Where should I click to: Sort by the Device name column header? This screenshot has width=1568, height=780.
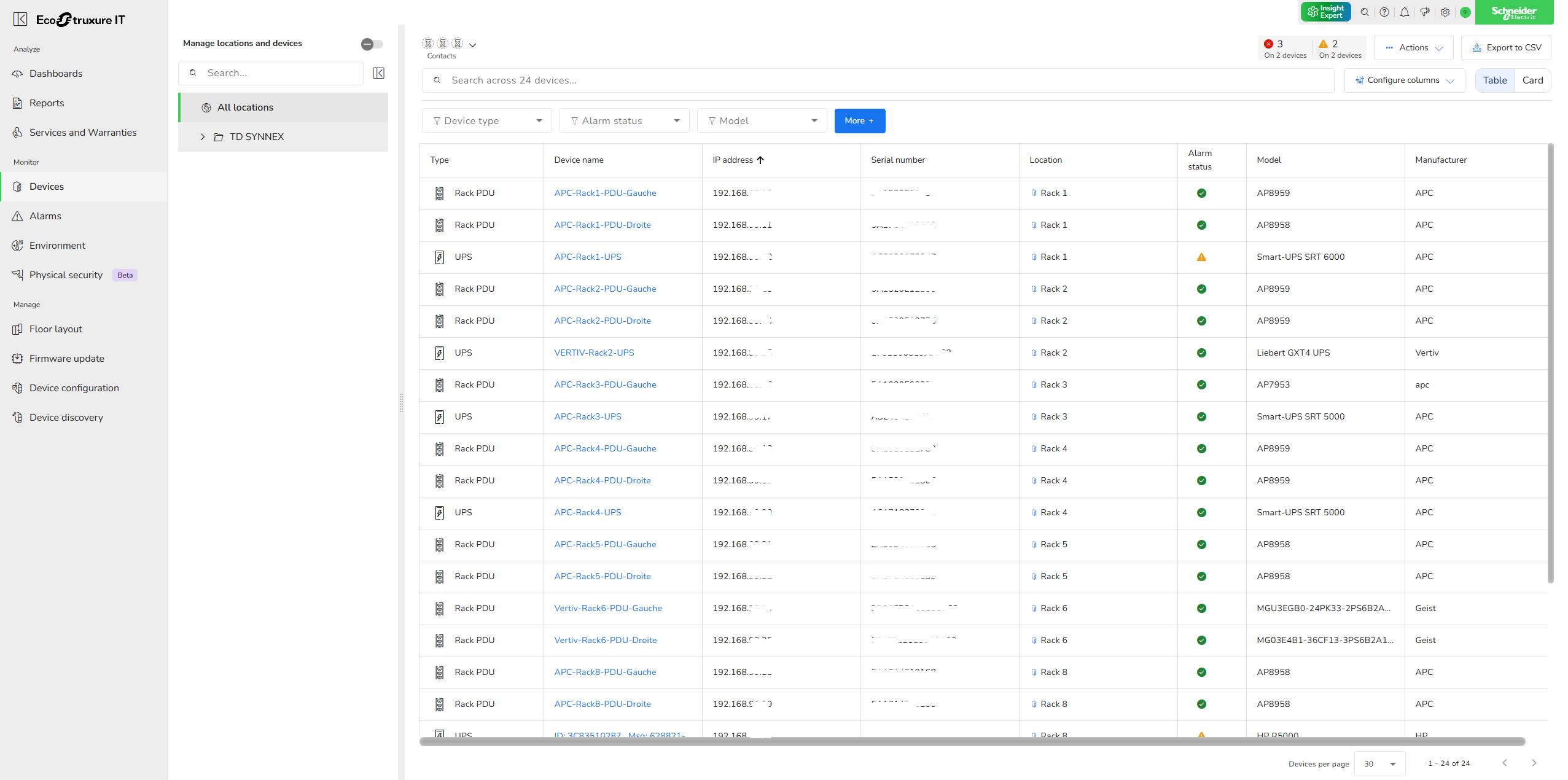pyautogui.click(x=579, y=160)
